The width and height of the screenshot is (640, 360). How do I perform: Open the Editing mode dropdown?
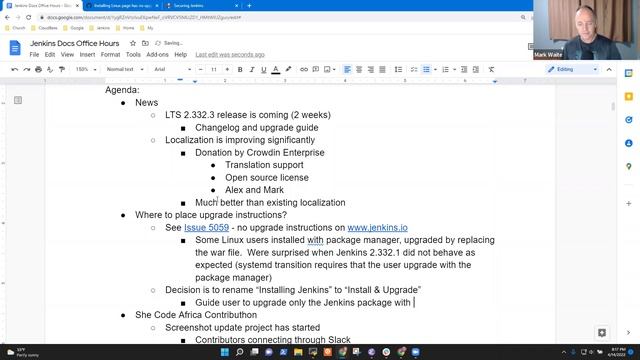click(573, 69)
